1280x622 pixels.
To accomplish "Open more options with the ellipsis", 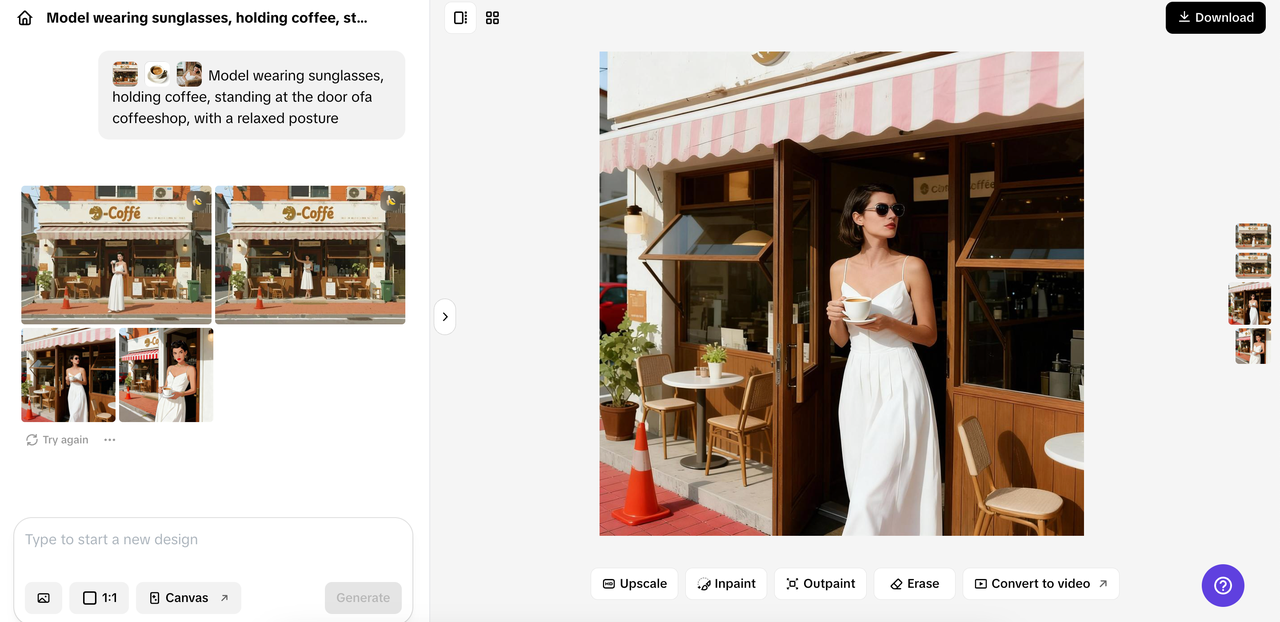I will [109, 439].
